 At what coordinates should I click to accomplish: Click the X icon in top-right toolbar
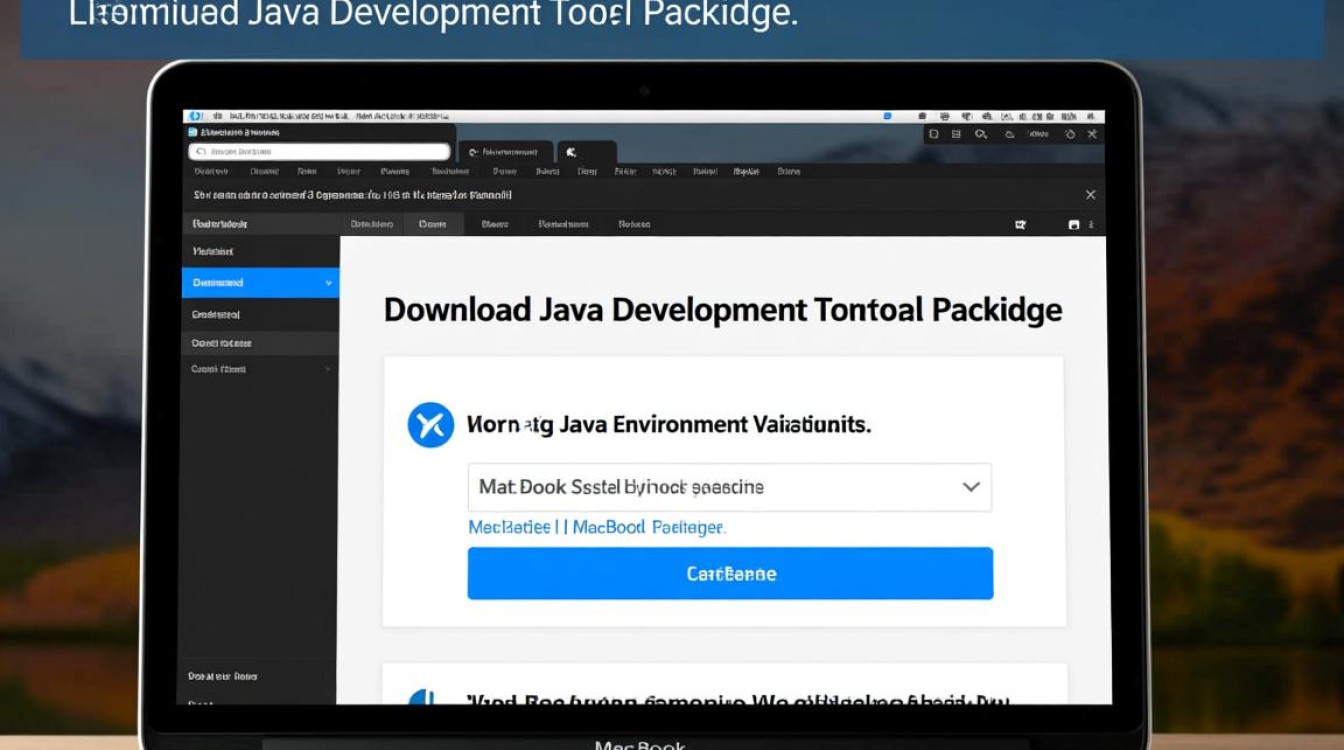[x=1092, y=134]
